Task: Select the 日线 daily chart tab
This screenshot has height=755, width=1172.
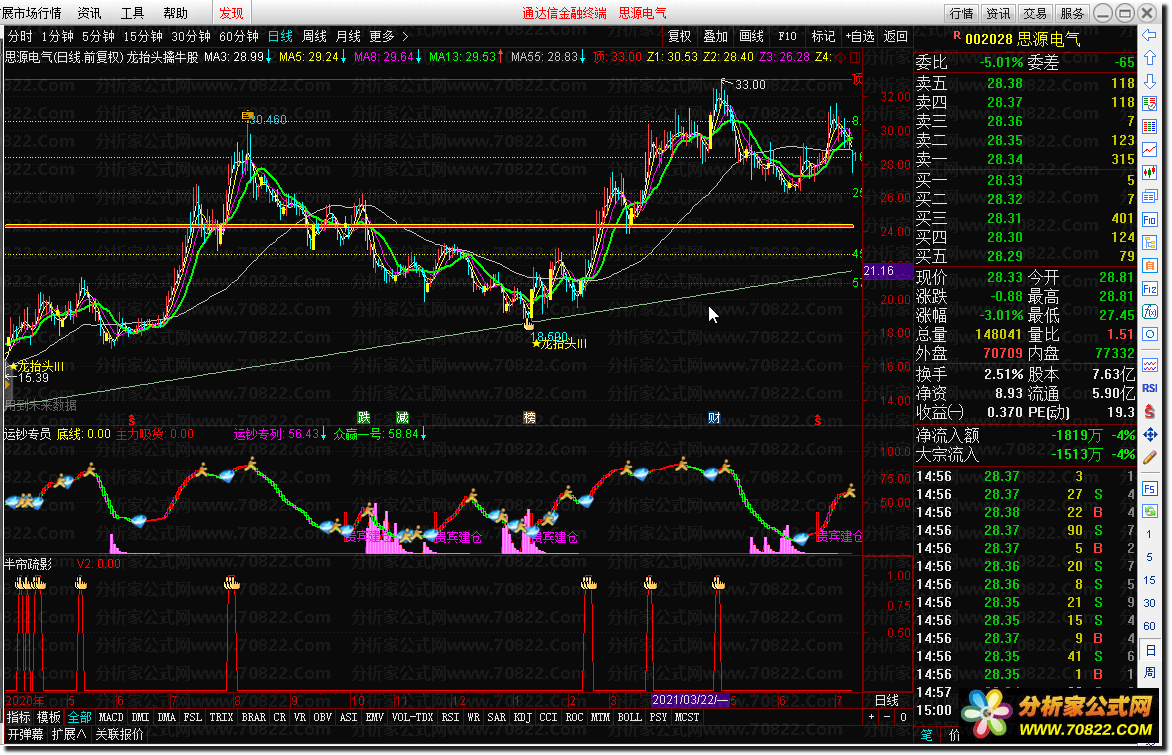Action: pos(280,36)
